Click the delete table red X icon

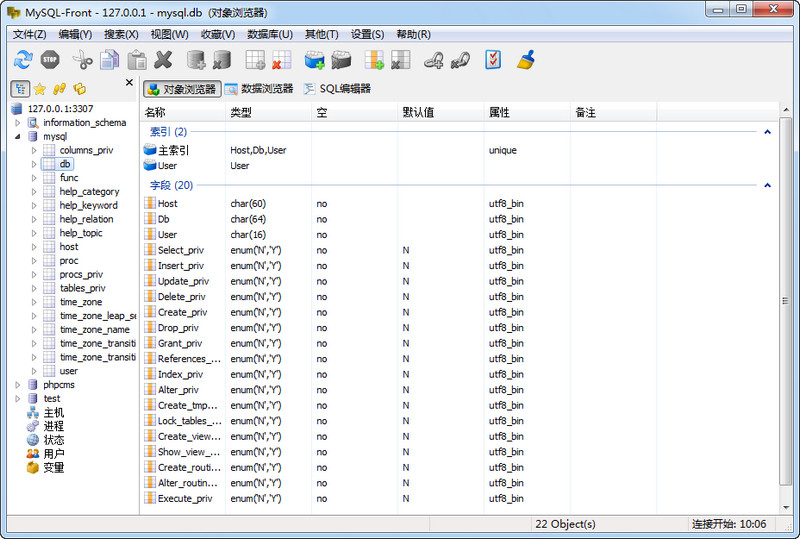(x=281, y=60)
